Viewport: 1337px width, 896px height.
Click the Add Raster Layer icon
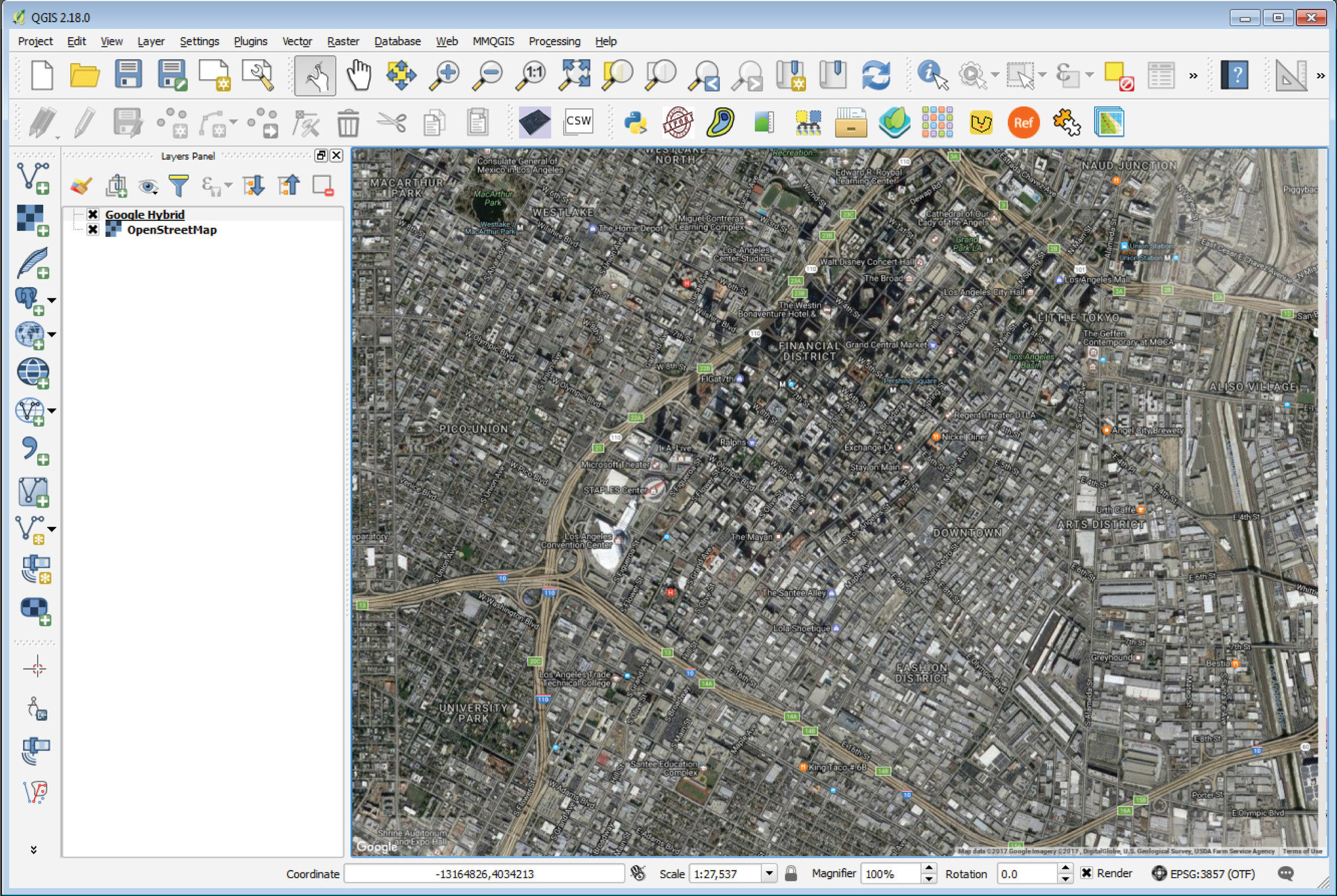click(33, 220)
